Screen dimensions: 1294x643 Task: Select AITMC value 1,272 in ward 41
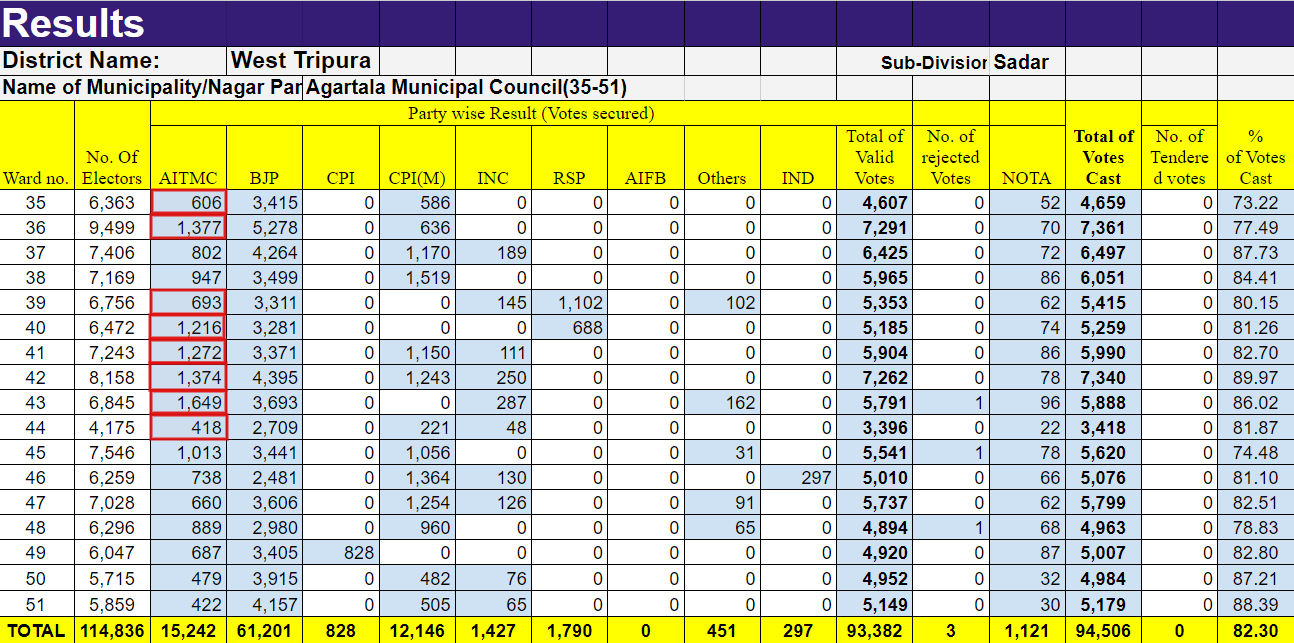188,353
